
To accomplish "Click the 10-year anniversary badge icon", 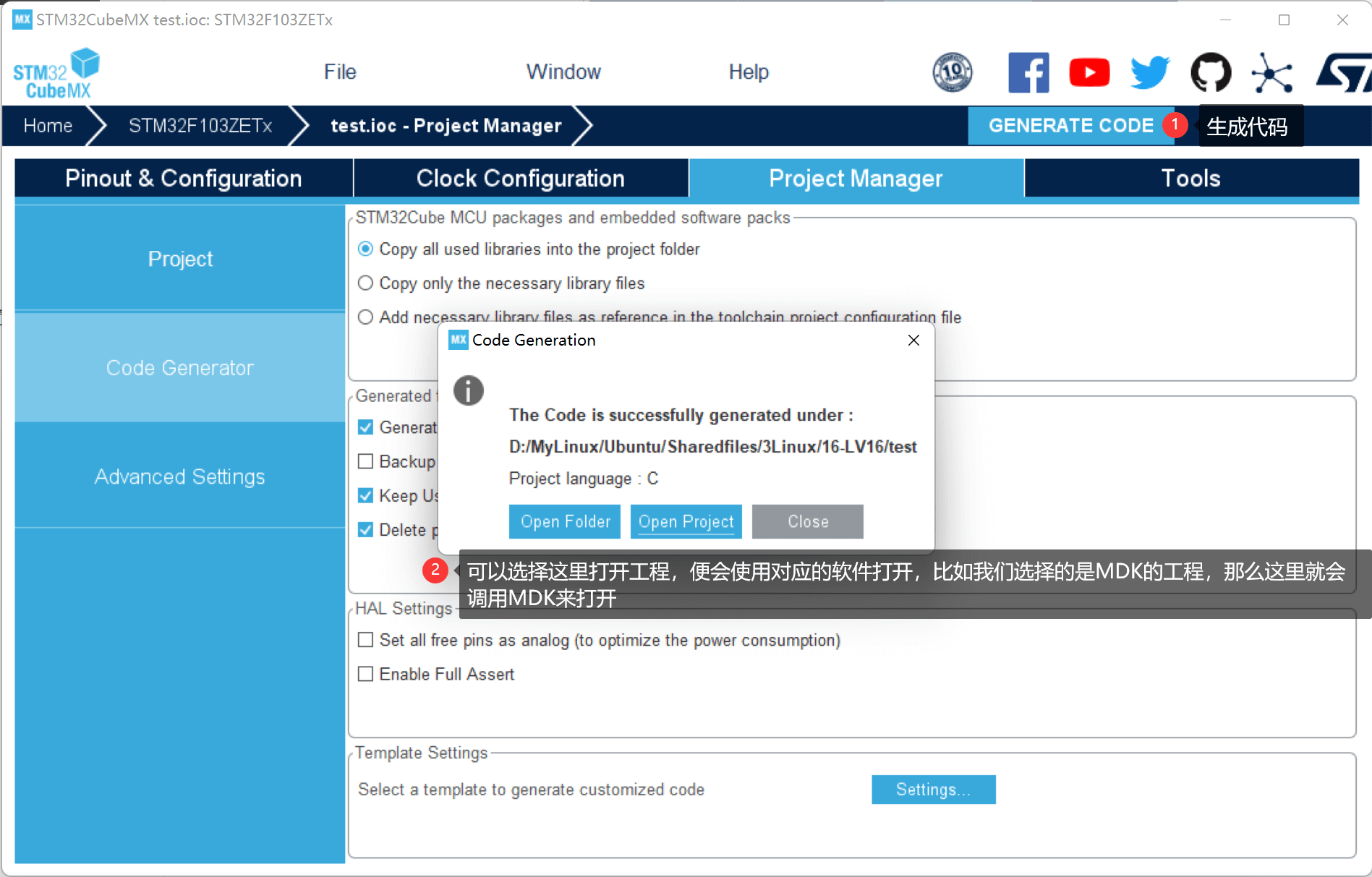I will [952, 72].
